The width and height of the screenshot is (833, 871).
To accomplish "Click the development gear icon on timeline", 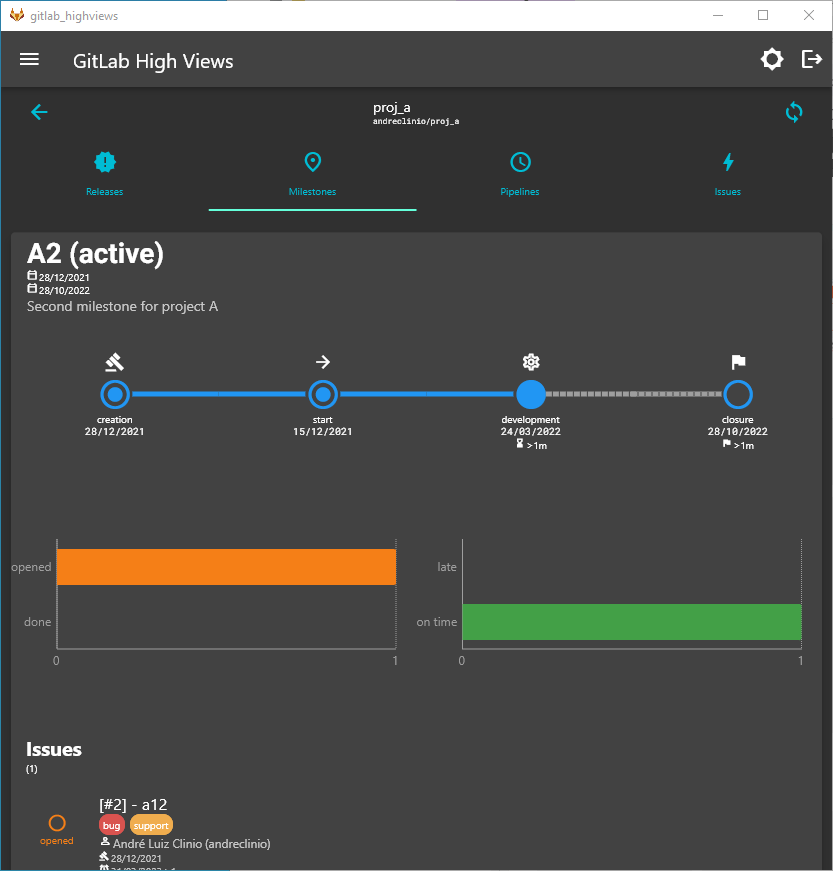I will (x=531, y=362).
